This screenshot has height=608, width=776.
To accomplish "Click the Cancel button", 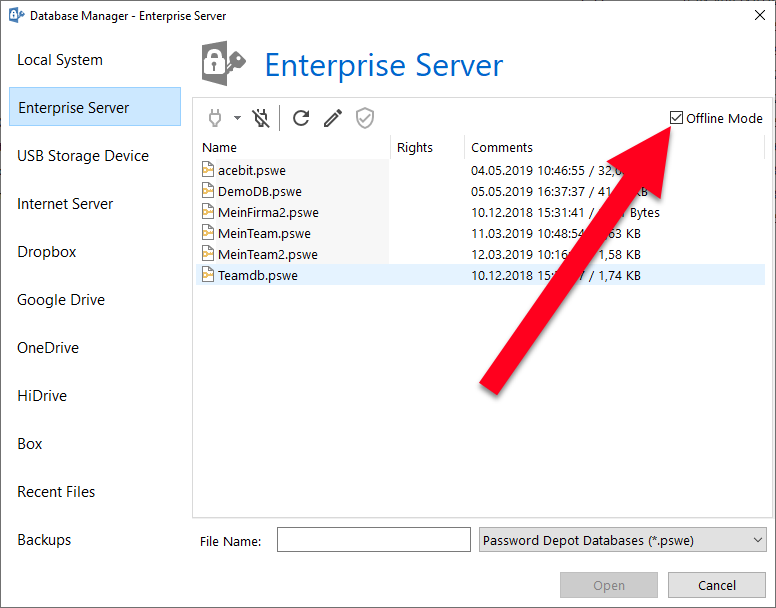I will (717, 585).
